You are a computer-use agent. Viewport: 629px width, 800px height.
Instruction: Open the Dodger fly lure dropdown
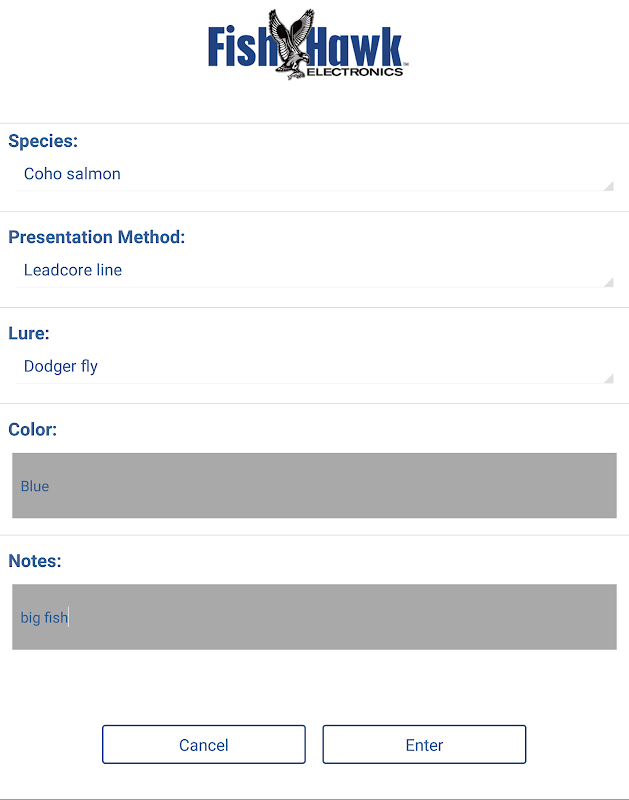[x=314, y=367]
